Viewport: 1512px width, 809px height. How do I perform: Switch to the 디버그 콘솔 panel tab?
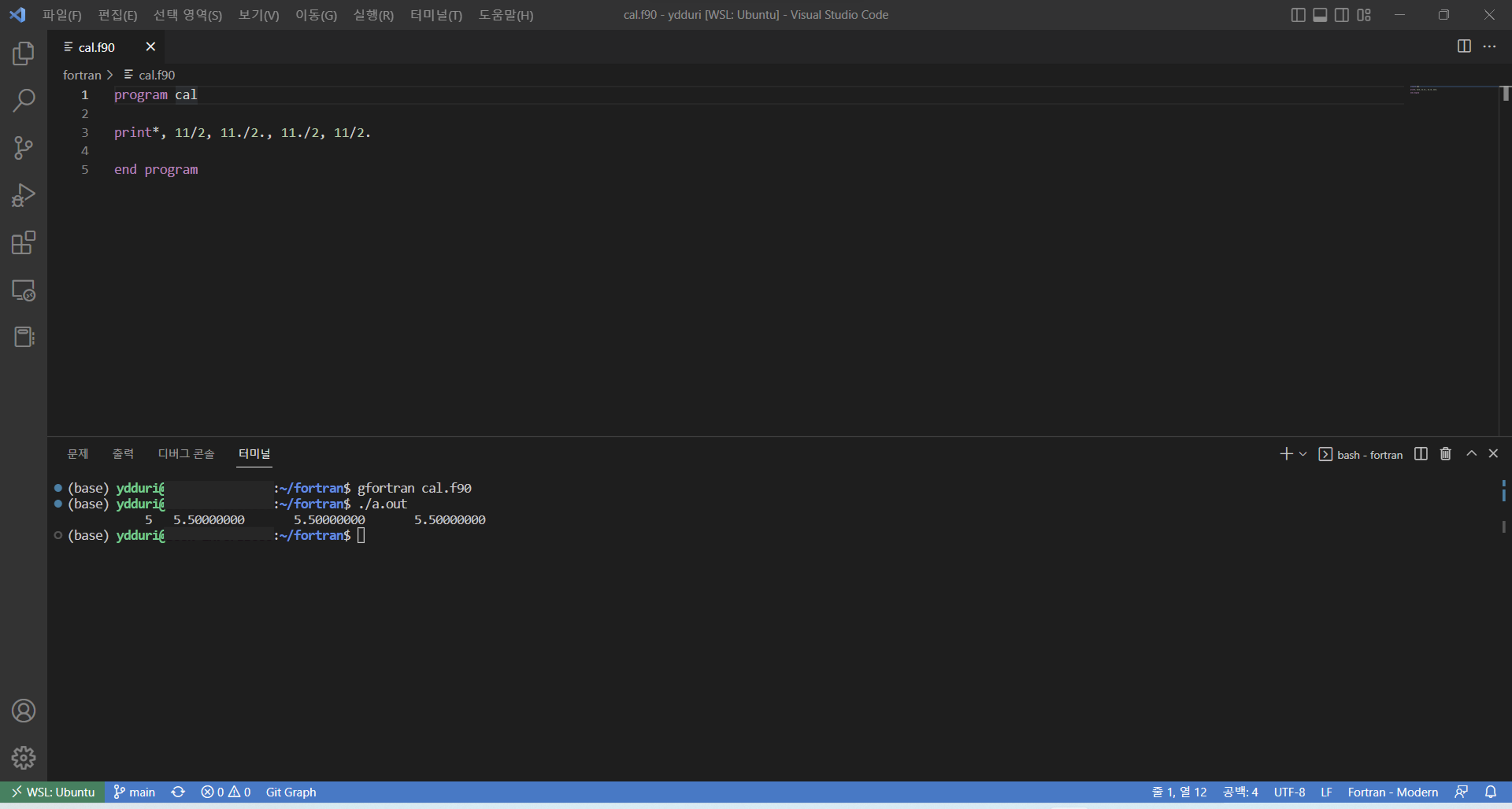(186, 453)
